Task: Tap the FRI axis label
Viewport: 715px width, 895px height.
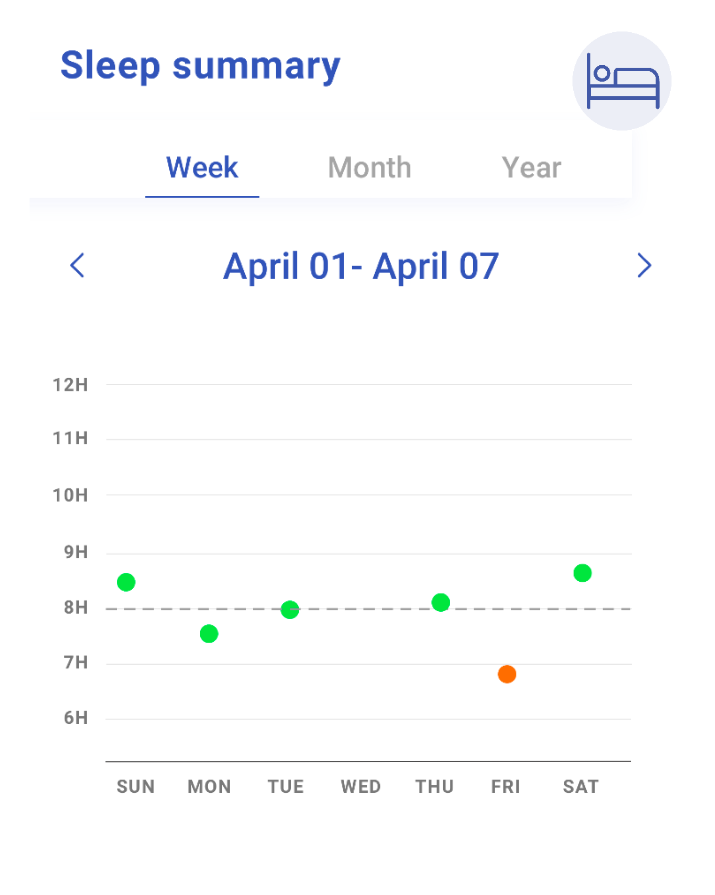Action: [x=506, y=787]
